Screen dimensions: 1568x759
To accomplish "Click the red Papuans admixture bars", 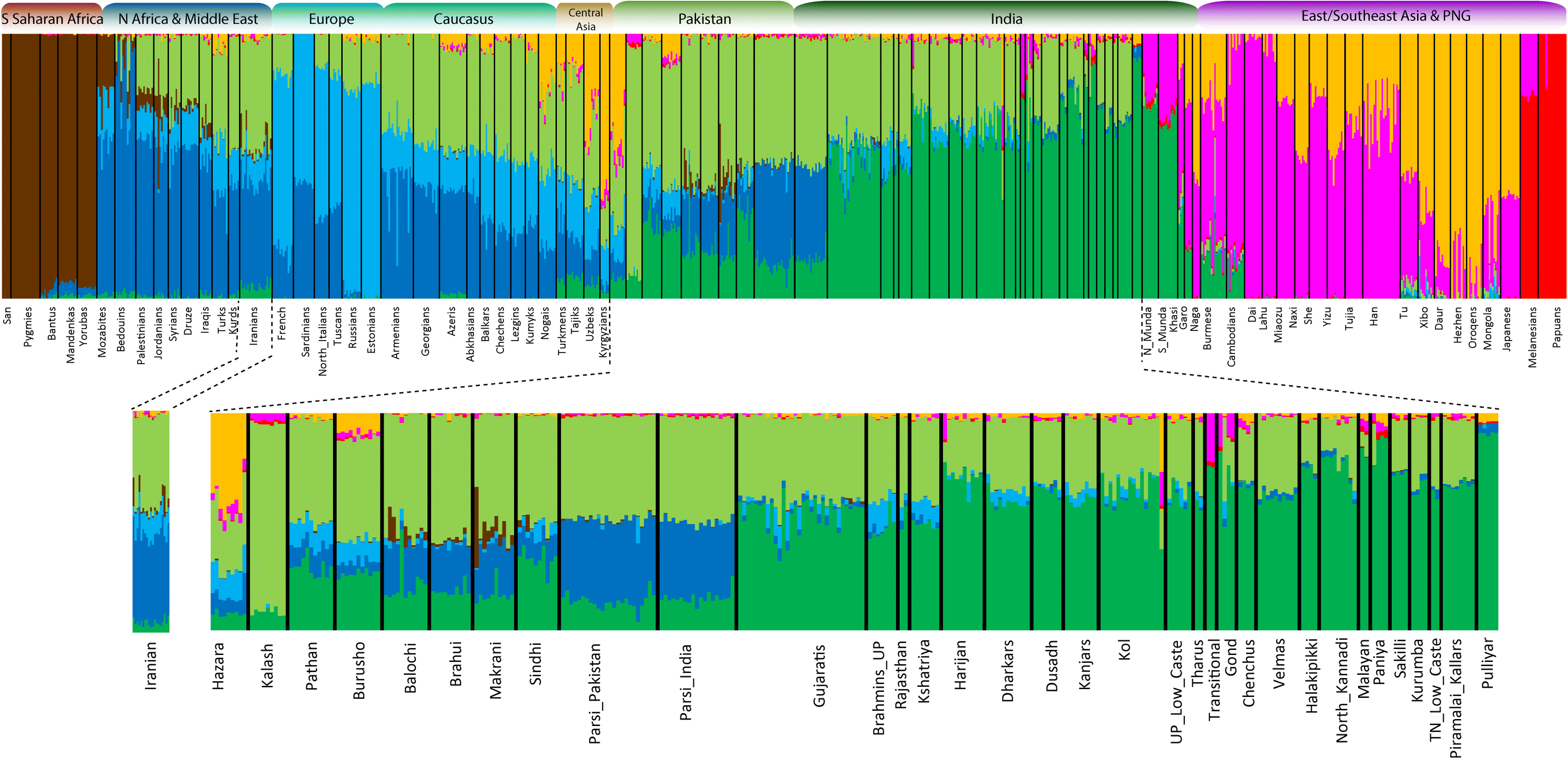I will [1552, 166].
